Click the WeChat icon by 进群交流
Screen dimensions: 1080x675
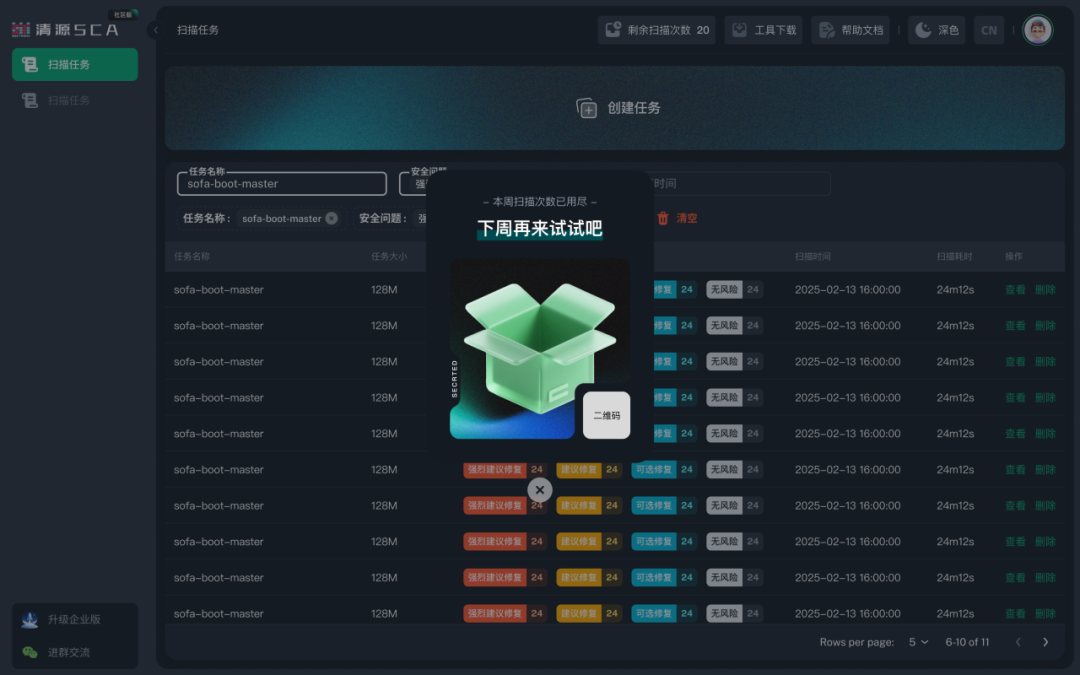(30, 652)
